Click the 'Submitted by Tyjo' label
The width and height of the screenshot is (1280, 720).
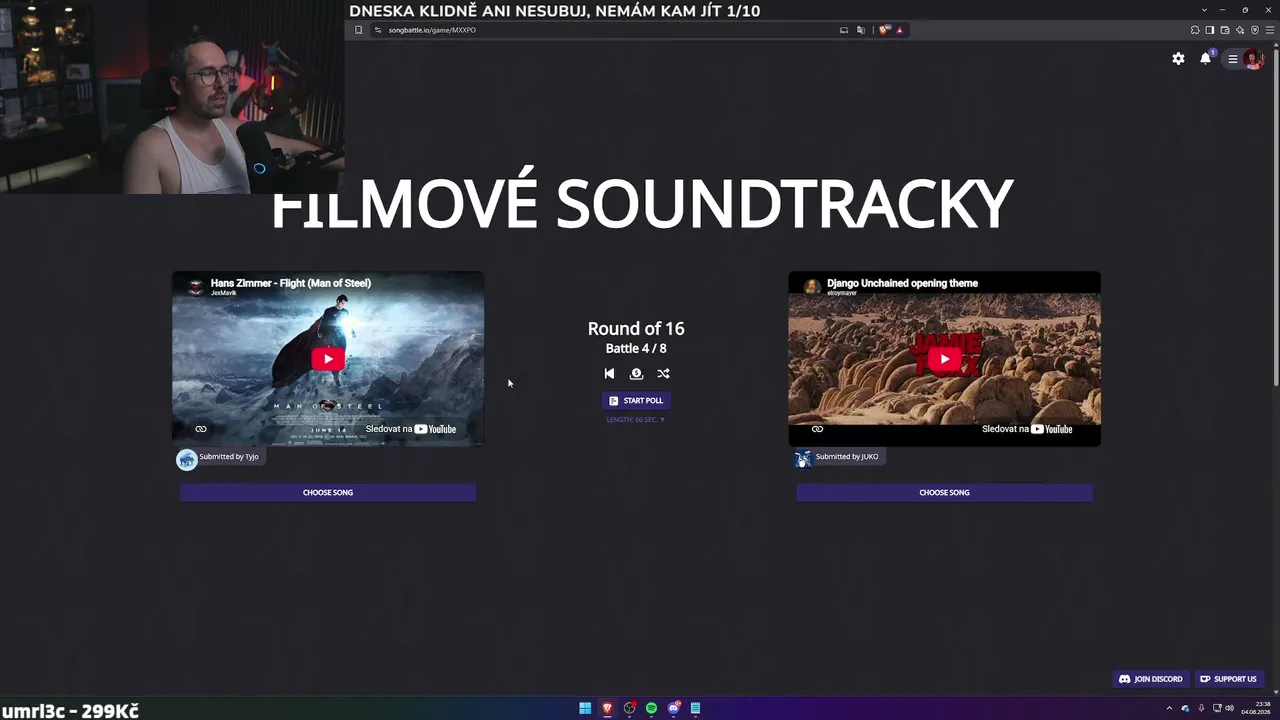pos(229,457)
